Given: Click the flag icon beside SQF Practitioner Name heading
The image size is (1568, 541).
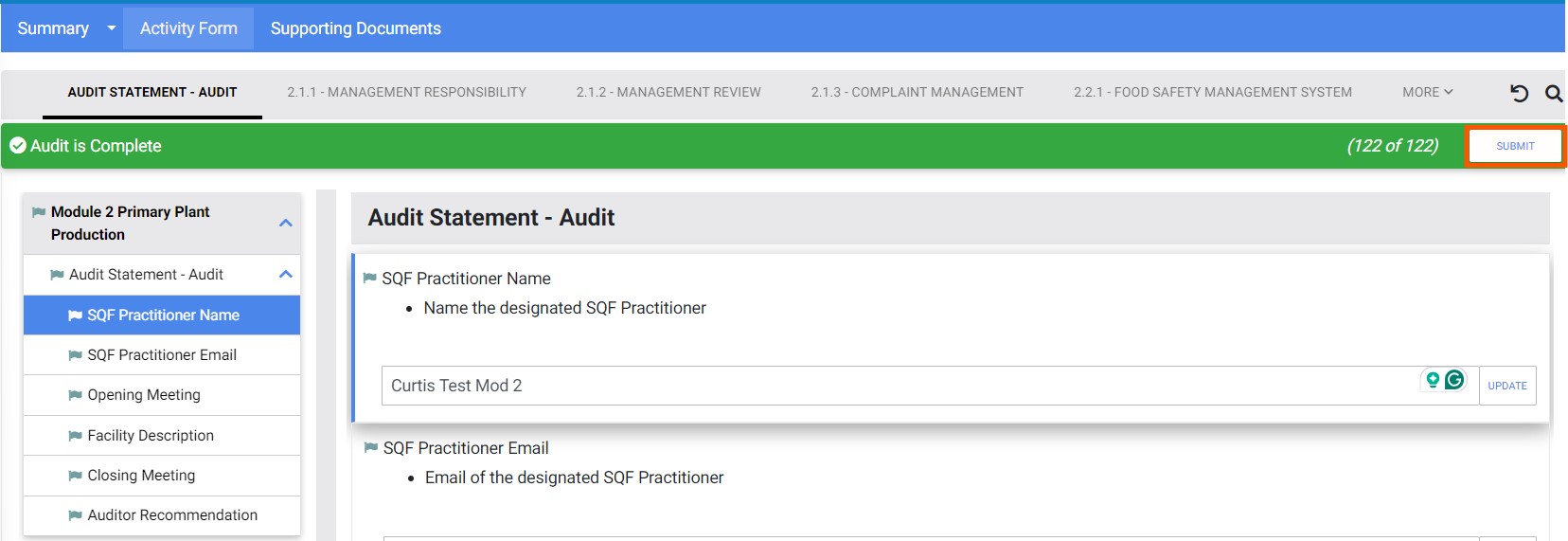Looking at the screenshot, I should [x=369, y=279].
